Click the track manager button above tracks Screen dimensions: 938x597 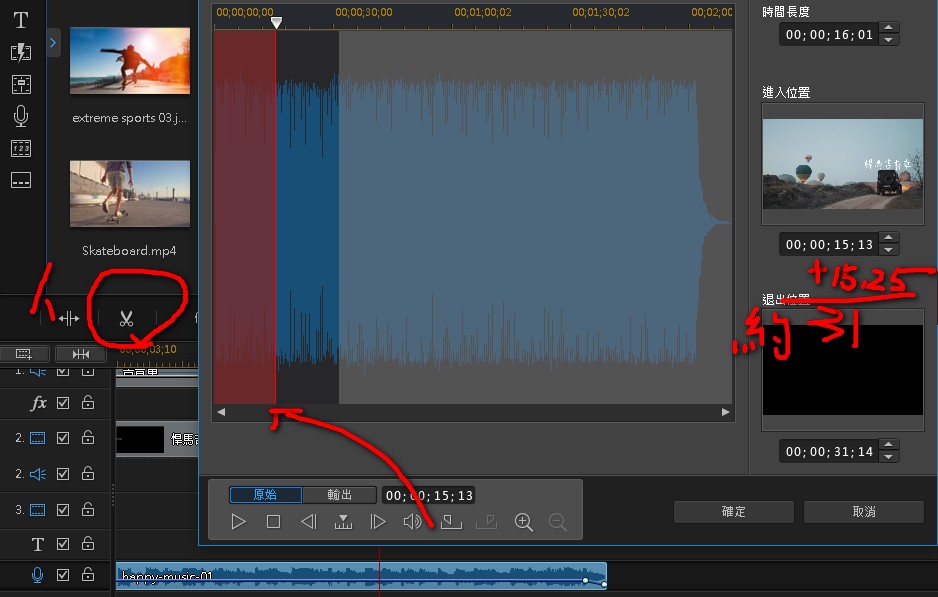[23, 354]
